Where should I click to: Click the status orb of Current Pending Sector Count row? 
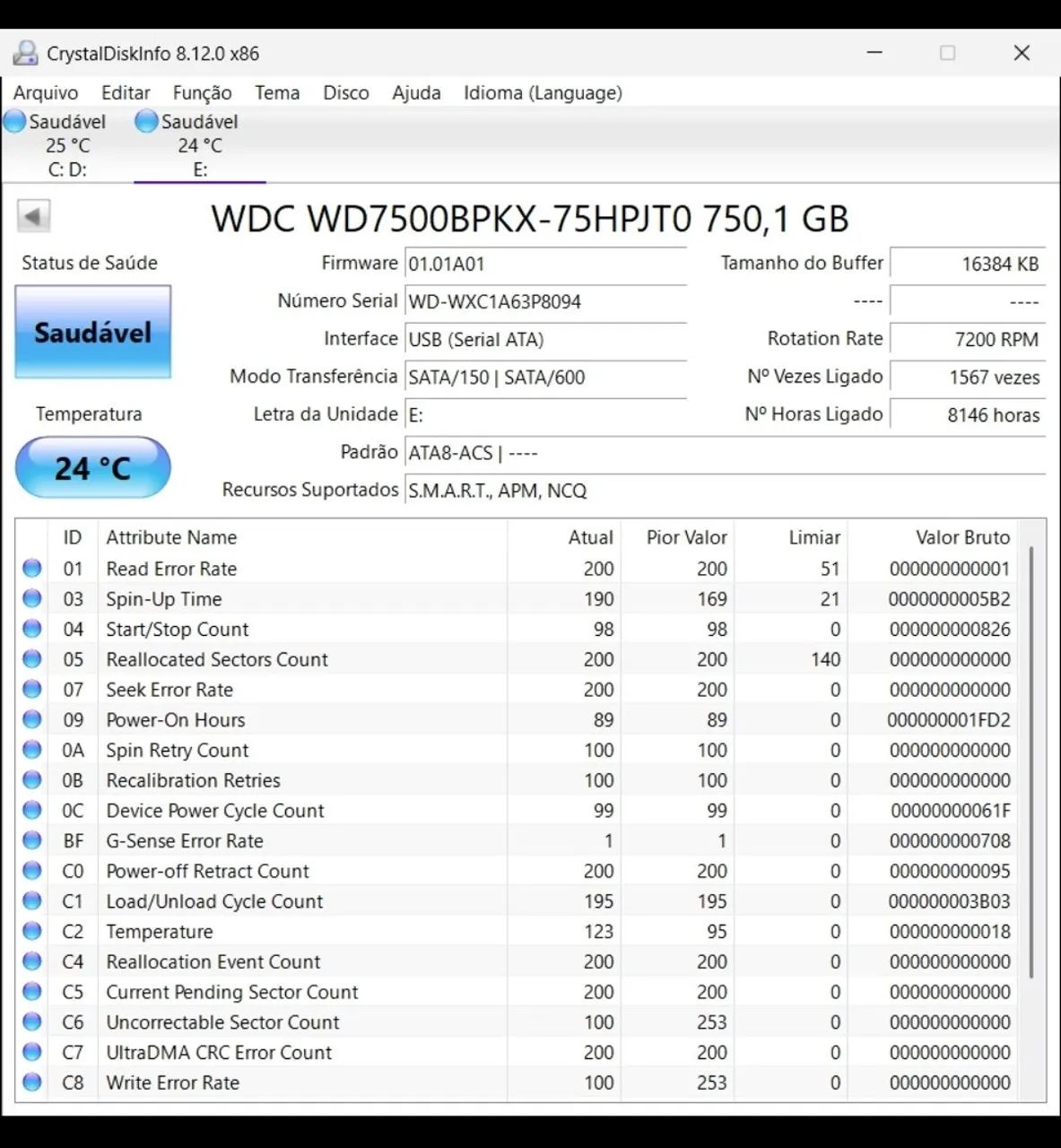[32, 992]
